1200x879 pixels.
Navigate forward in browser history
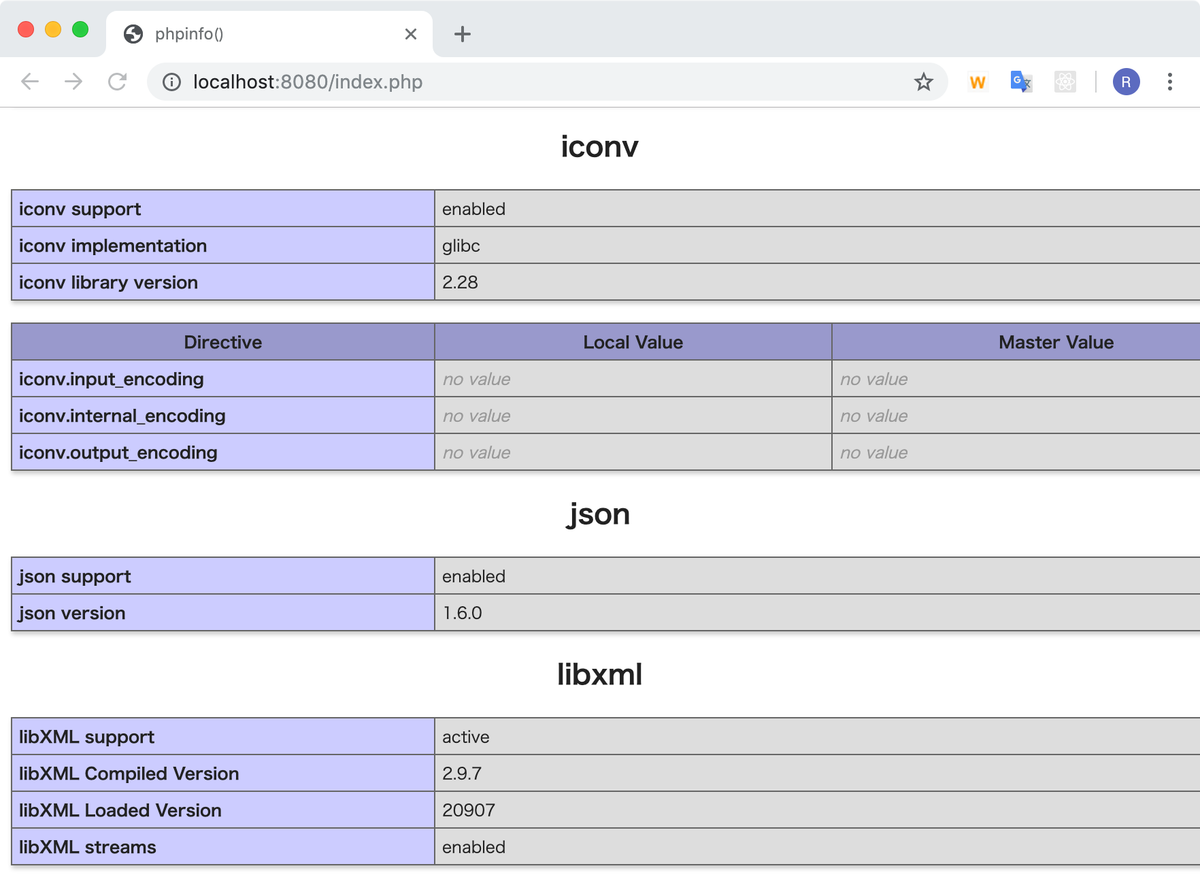[73, 82]
